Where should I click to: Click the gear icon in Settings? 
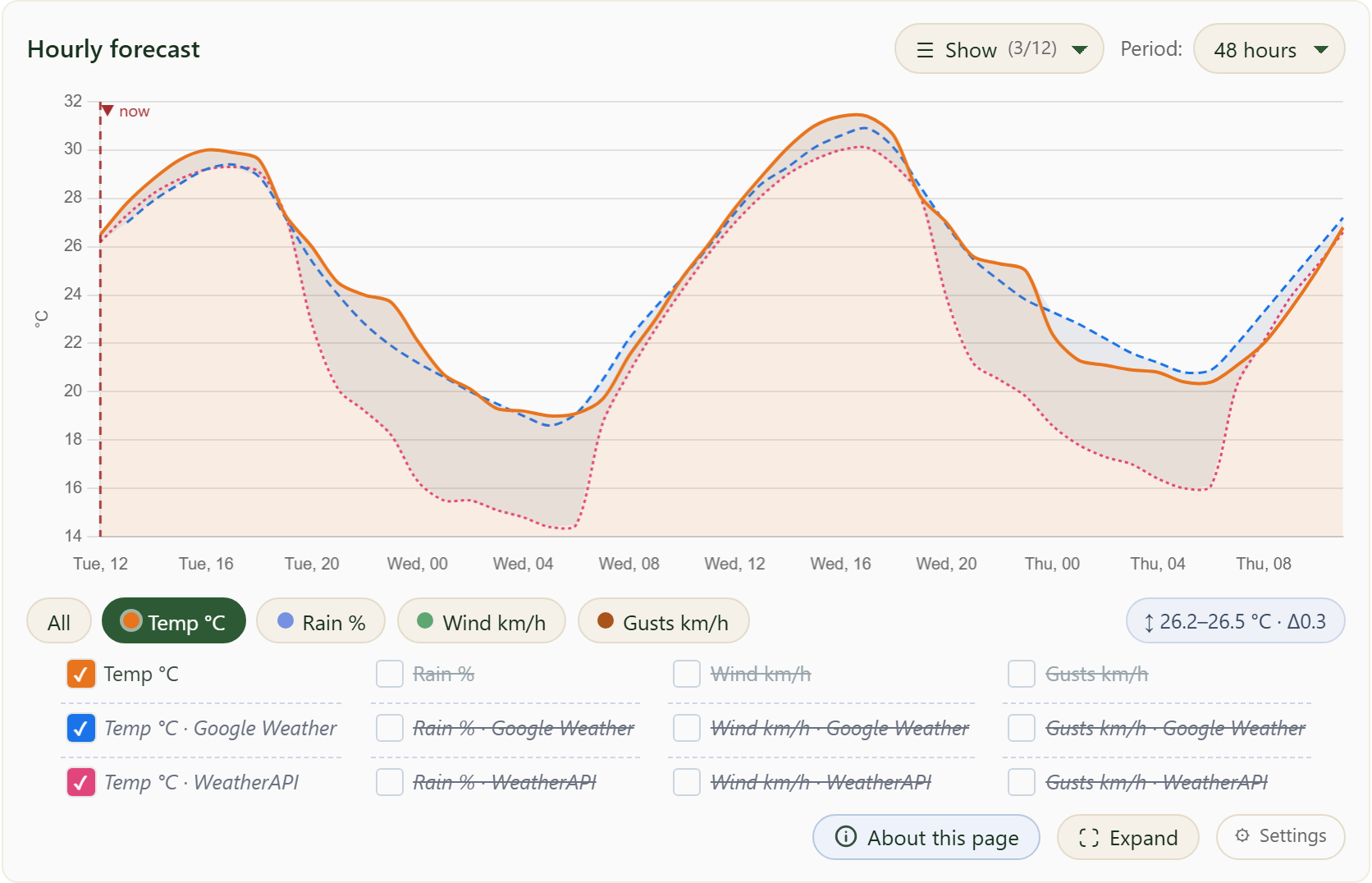(1242, 835)
